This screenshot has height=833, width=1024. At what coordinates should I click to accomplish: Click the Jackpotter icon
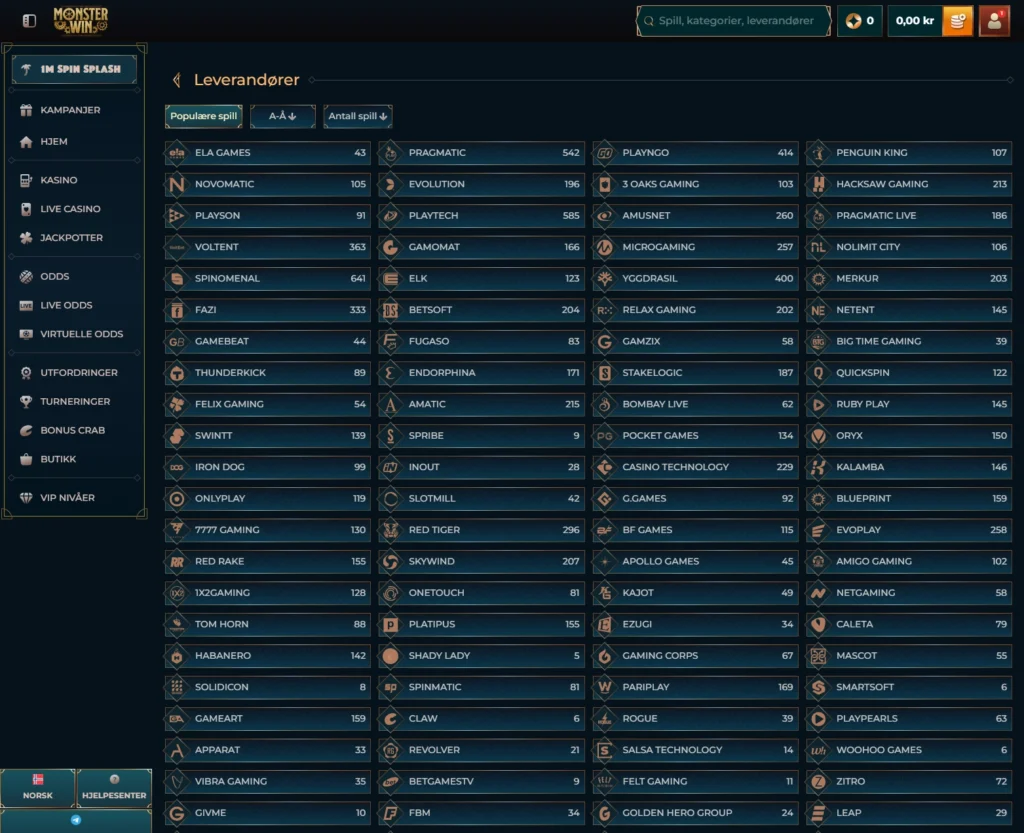(x=26, y=238)
